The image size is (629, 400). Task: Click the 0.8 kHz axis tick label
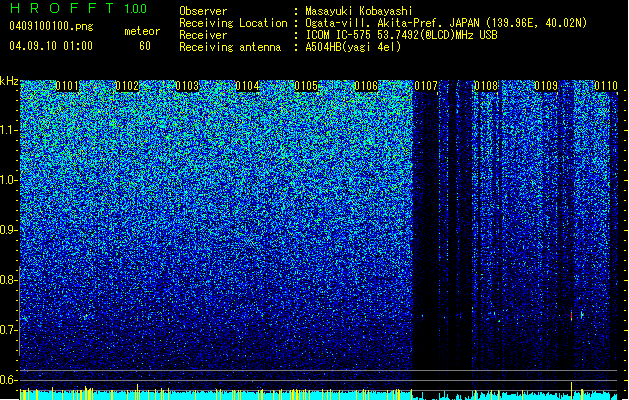(x=9, y=280)
